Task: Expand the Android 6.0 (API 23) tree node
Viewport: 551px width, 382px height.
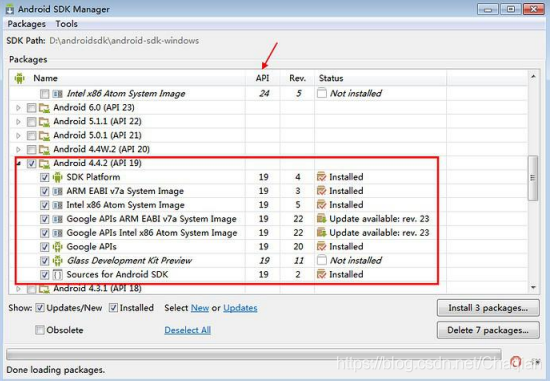Action: [18, 108]
